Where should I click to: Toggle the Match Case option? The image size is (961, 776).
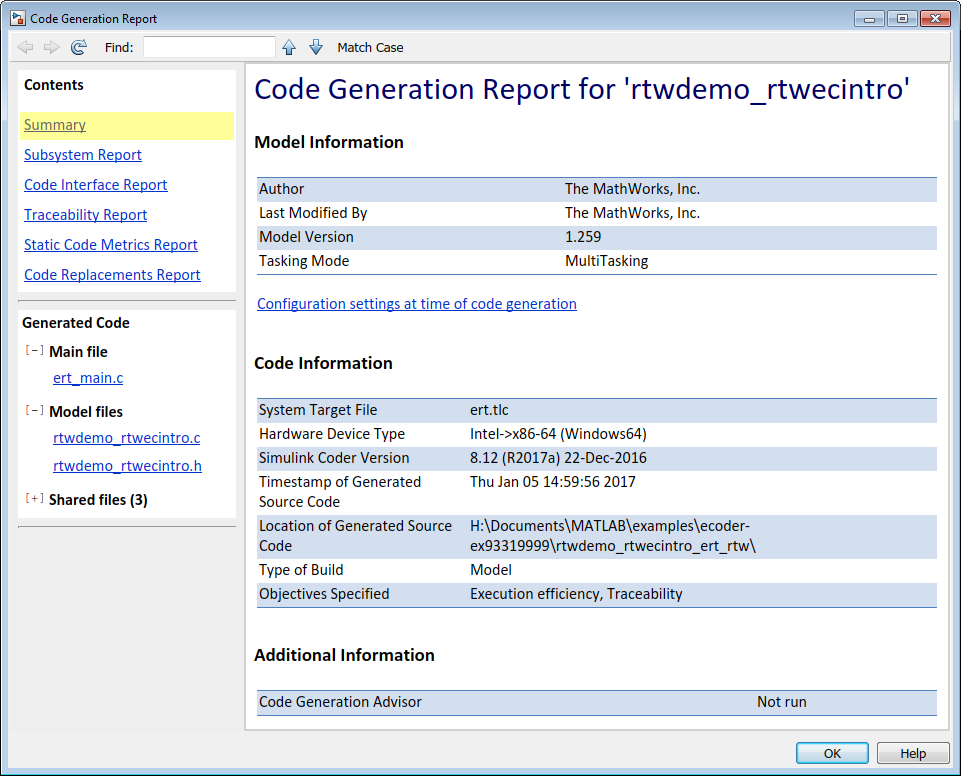coord(370,47)
